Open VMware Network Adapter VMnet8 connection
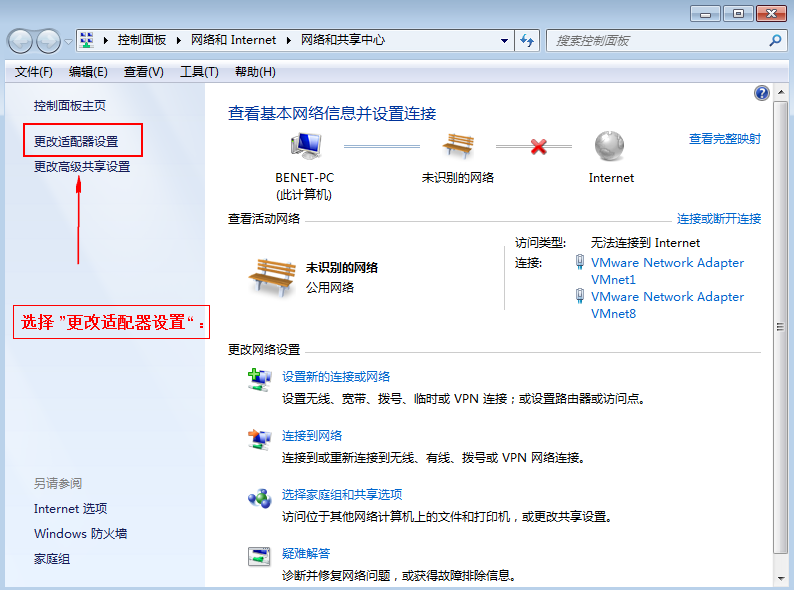This screenshot has width=794, height=590. coord(667,305)
